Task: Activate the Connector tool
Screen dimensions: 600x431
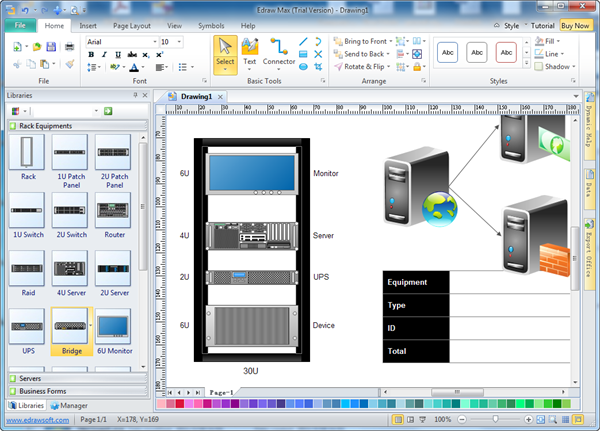Action: pyautogui.click(x=279, y=52)
